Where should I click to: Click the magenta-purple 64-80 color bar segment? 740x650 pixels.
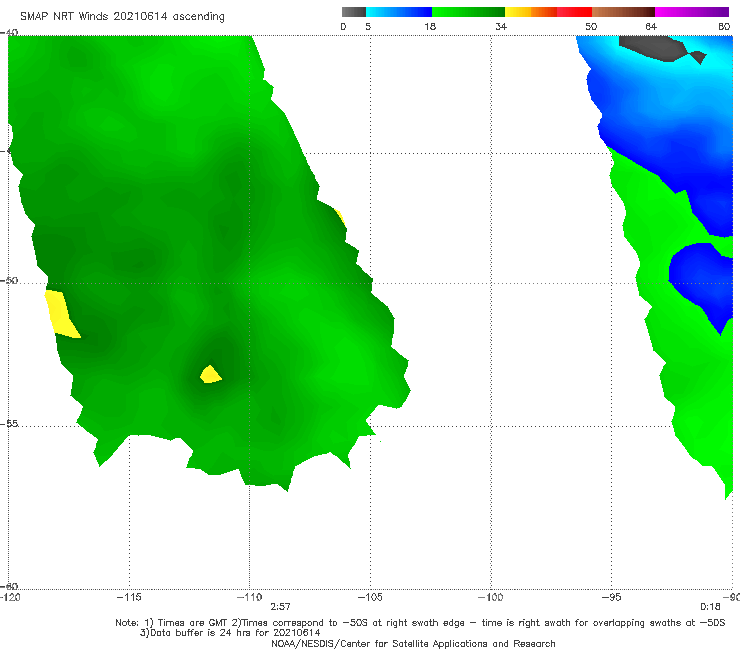coord(692,12)
